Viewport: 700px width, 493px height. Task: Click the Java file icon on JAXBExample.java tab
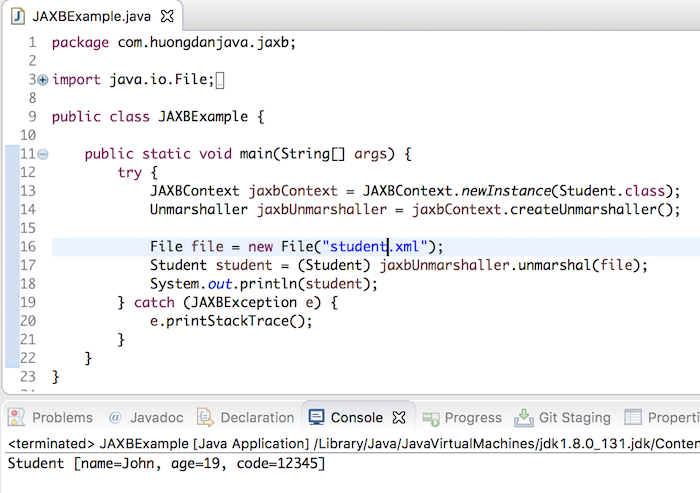[18, 17]
